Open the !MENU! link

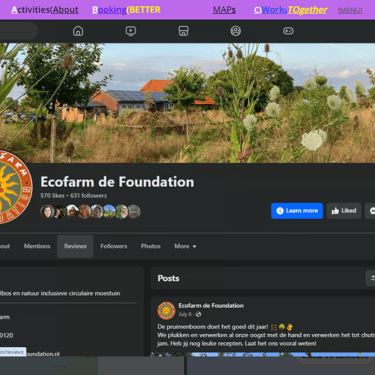[x=350, y=10]
